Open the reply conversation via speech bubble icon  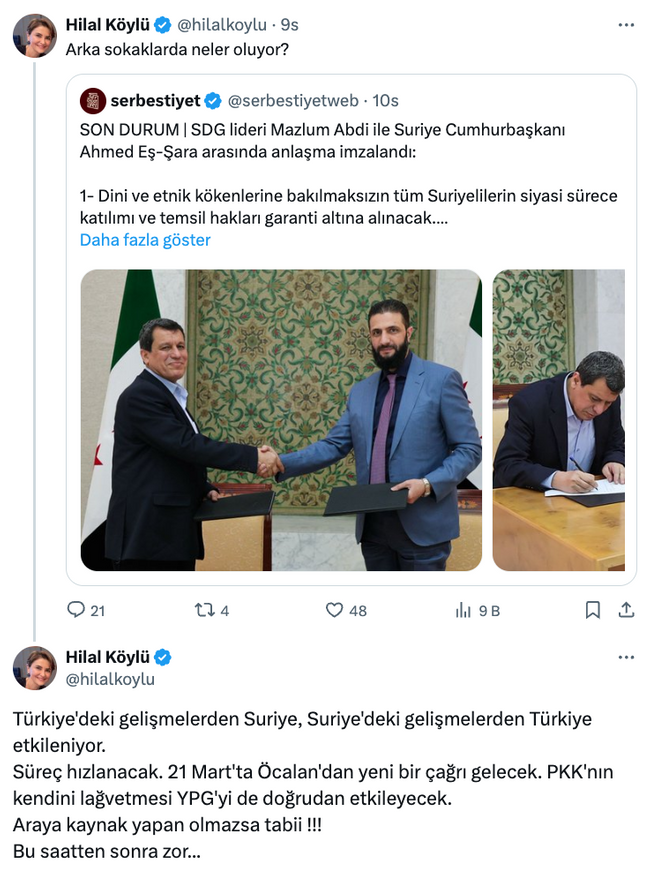click(x=77, y=608)
